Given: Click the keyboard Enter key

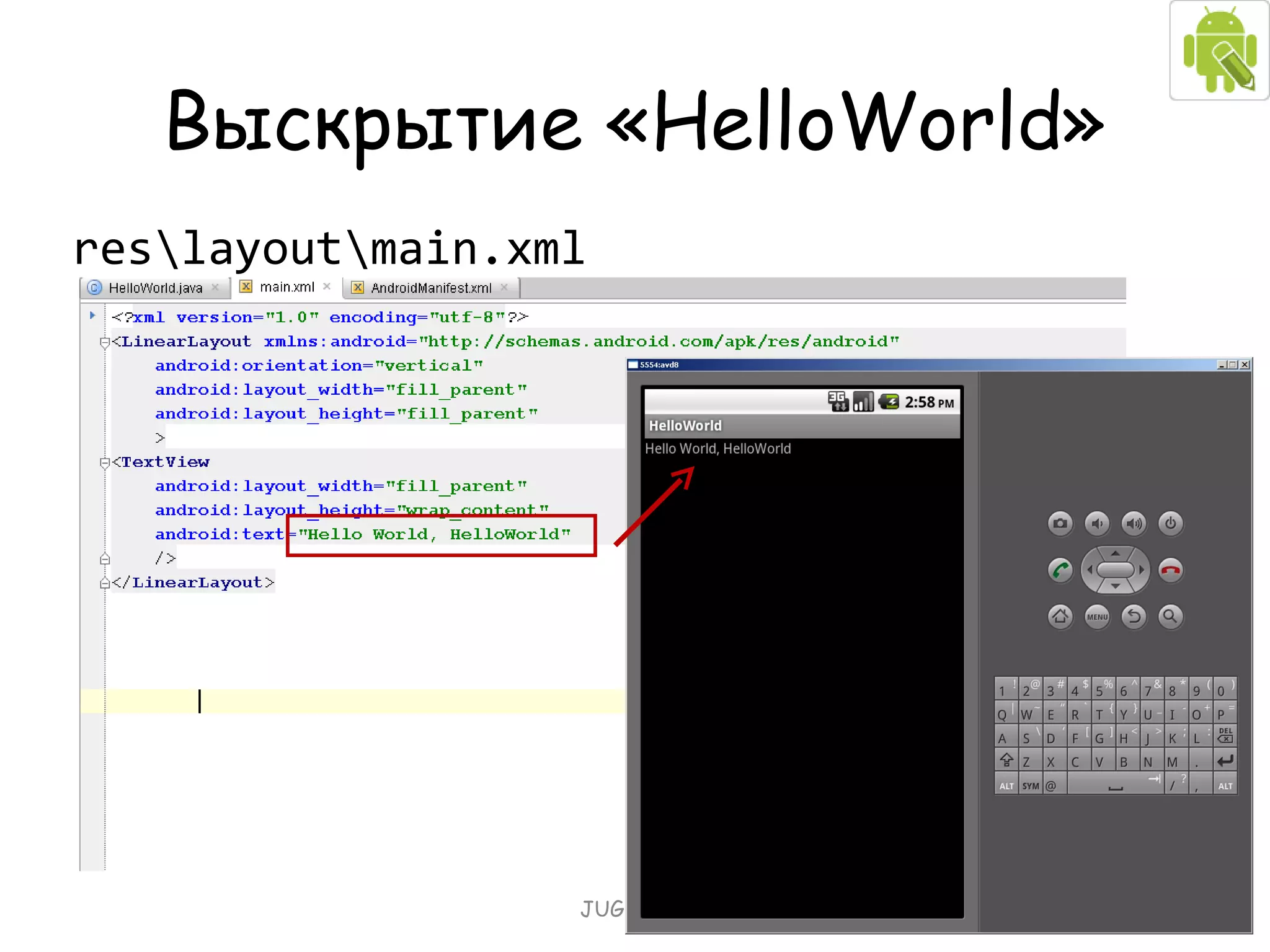Looking at the screenshot, I should tap(1225, 760).
